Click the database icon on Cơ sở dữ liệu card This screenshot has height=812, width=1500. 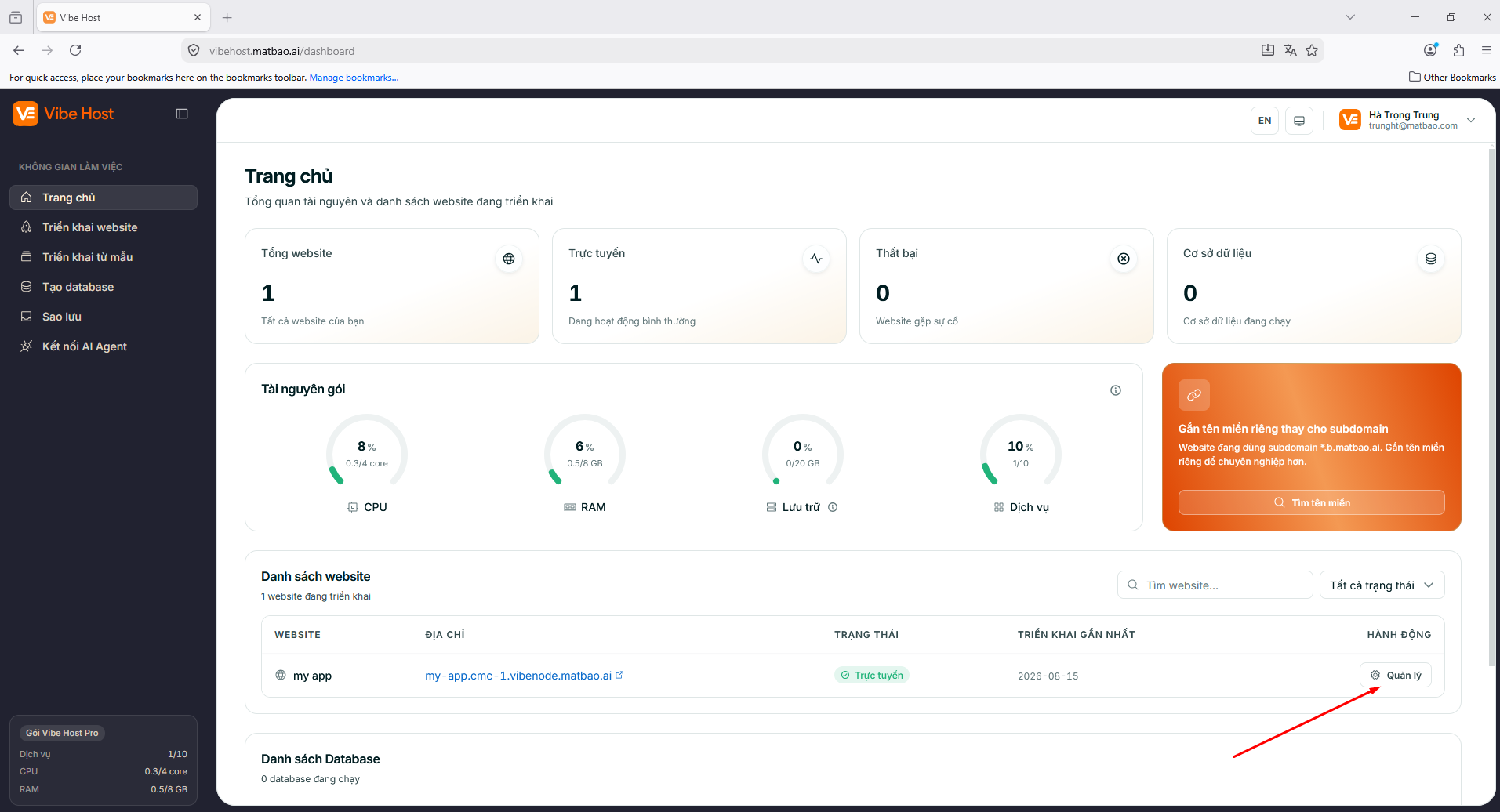[1431, 259]
